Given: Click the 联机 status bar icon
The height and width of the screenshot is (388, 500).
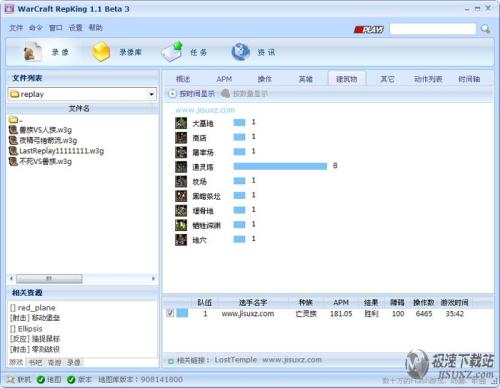Looking at the screenshot, I should point(11,380).
